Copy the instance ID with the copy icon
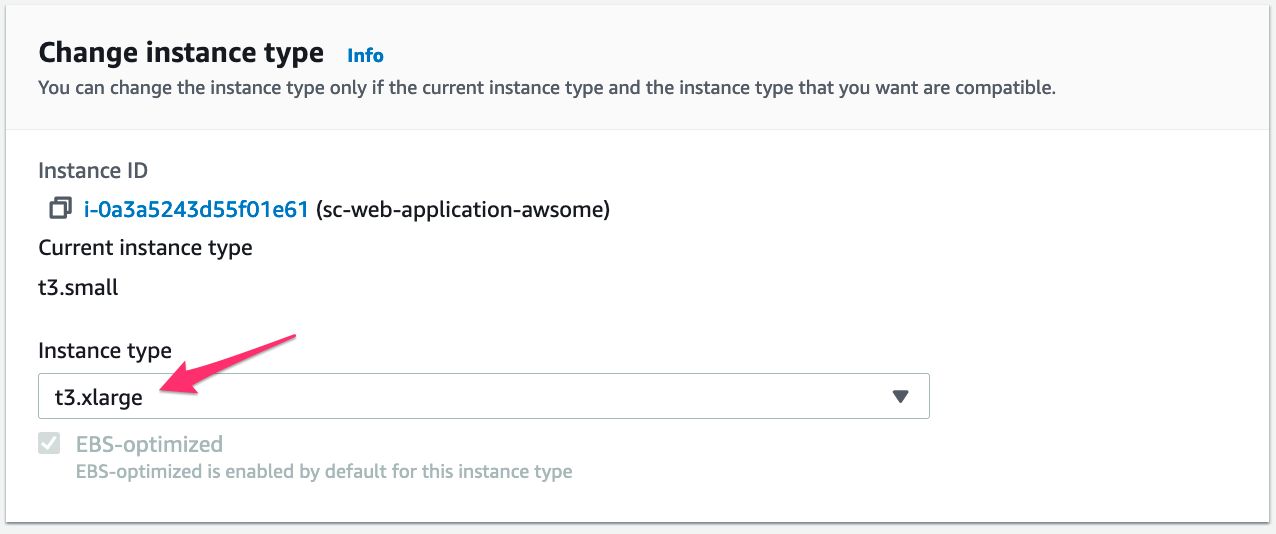This screenshot has height=534, width=1276. (60, 209)
